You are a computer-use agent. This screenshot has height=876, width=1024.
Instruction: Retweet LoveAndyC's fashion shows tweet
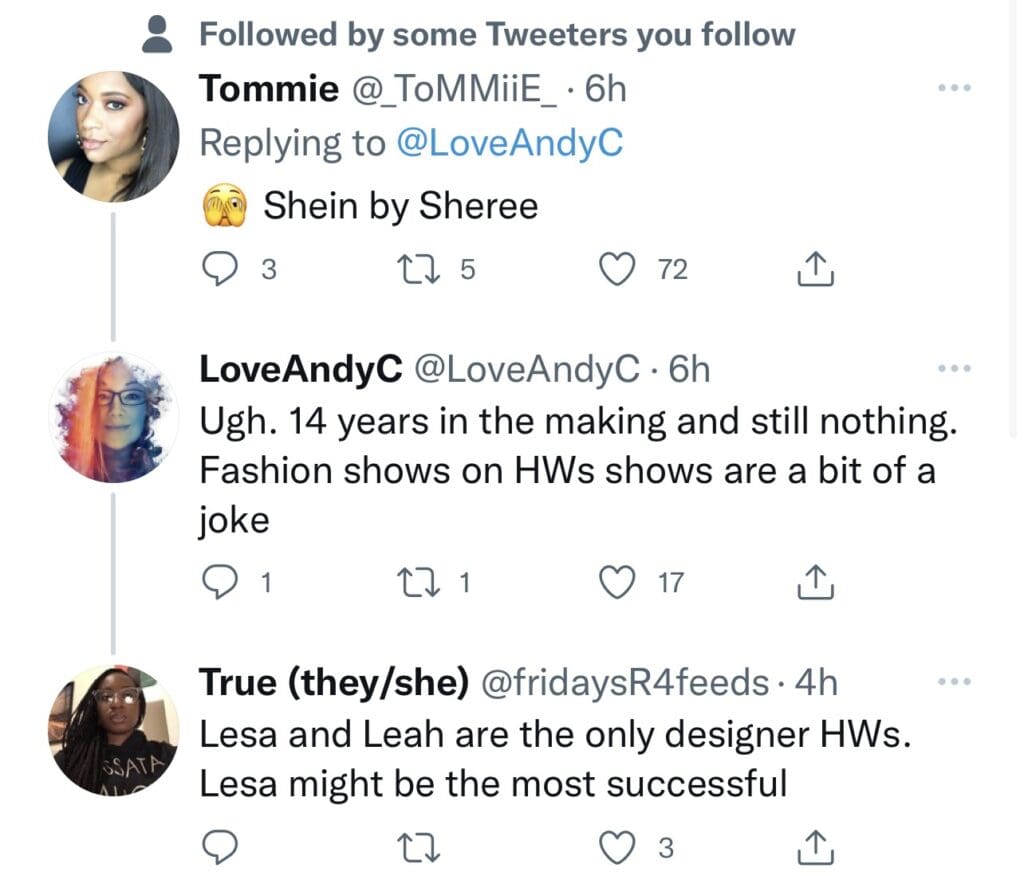click(418, 580)
